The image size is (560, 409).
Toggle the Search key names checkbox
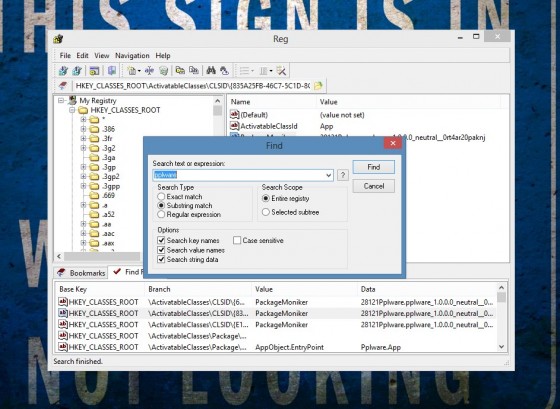pos(161,240)
